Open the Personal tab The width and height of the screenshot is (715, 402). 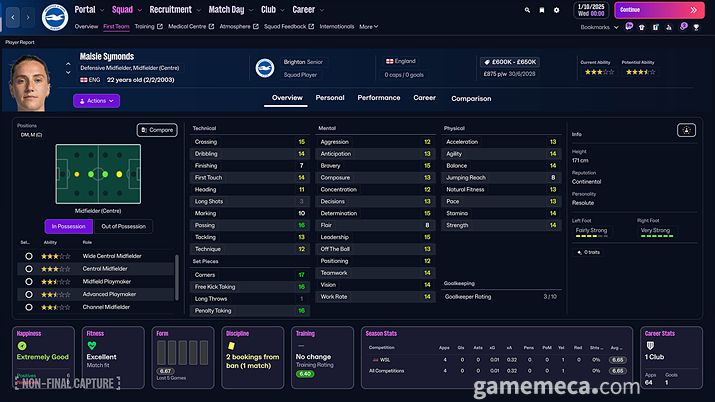pyautogui.click(x=329, y=98)
